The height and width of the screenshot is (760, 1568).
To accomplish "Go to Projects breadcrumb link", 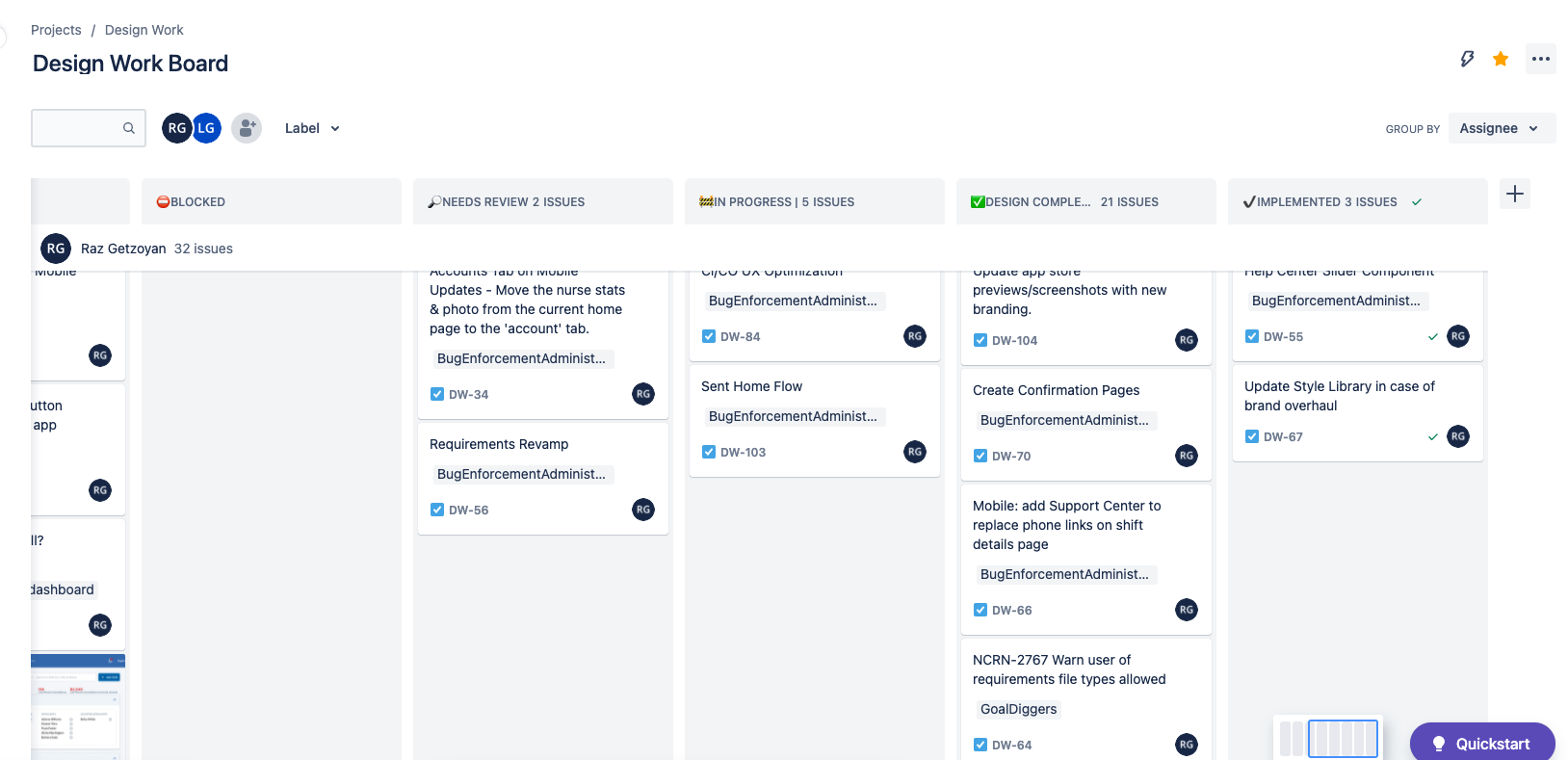I will click(56, 30).
